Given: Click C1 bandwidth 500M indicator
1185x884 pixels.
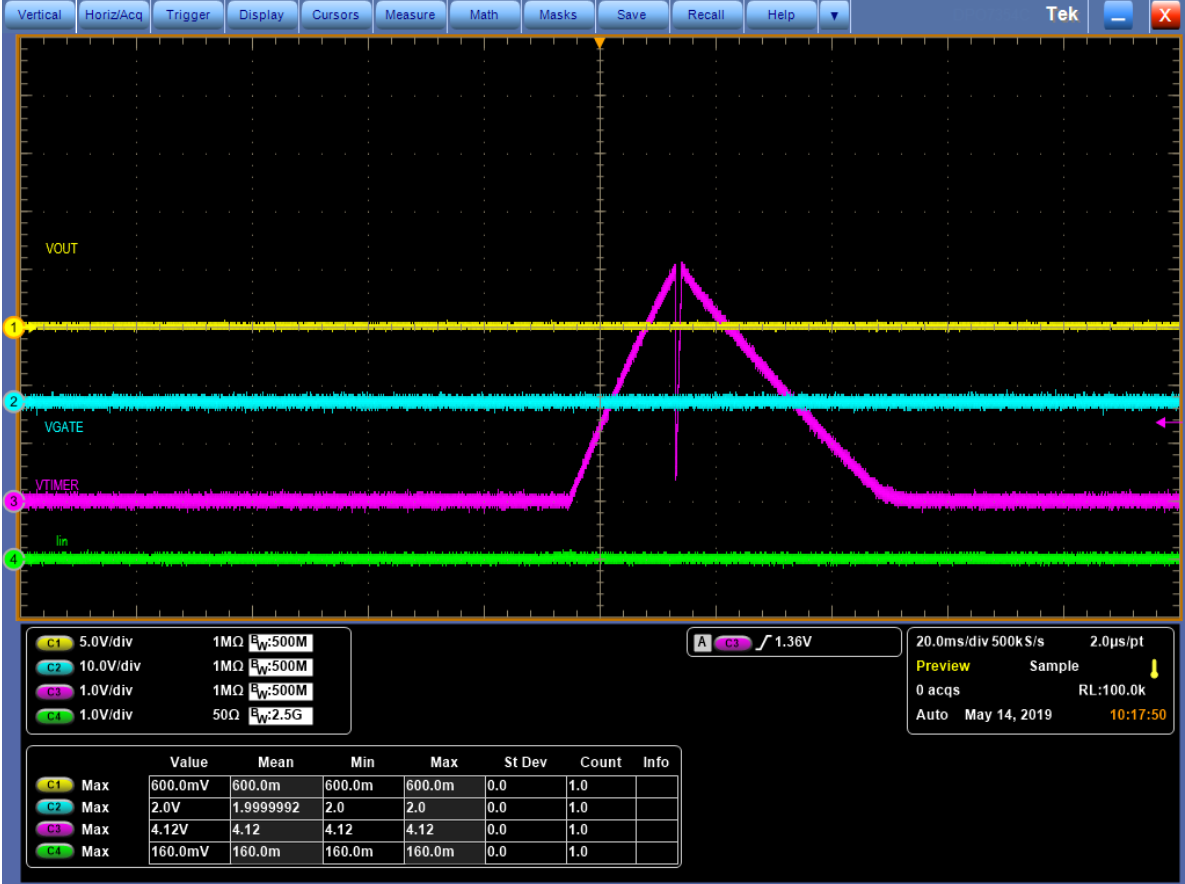Looking at the screenshot, I should click(x=280, y=642).
